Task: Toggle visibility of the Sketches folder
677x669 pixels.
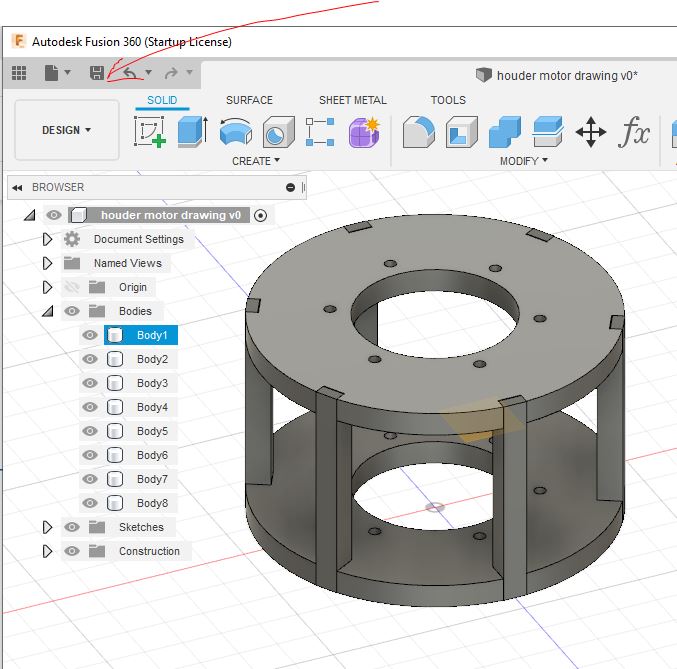Action: (72, 527)
